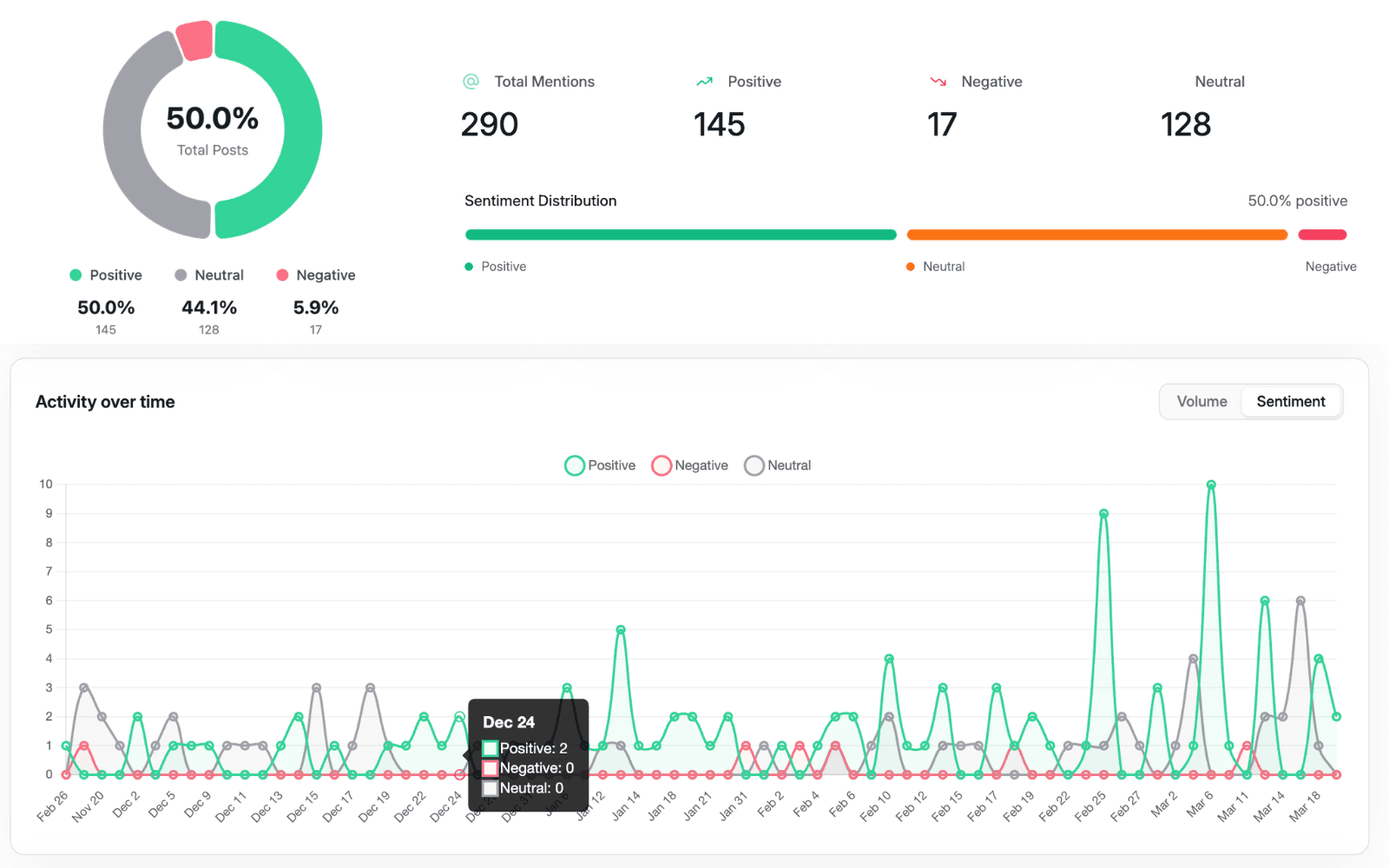The height and width of the screenshot is (868, 1389).
Task: Click the Activity over time title
Action: [x=105, y=402]
